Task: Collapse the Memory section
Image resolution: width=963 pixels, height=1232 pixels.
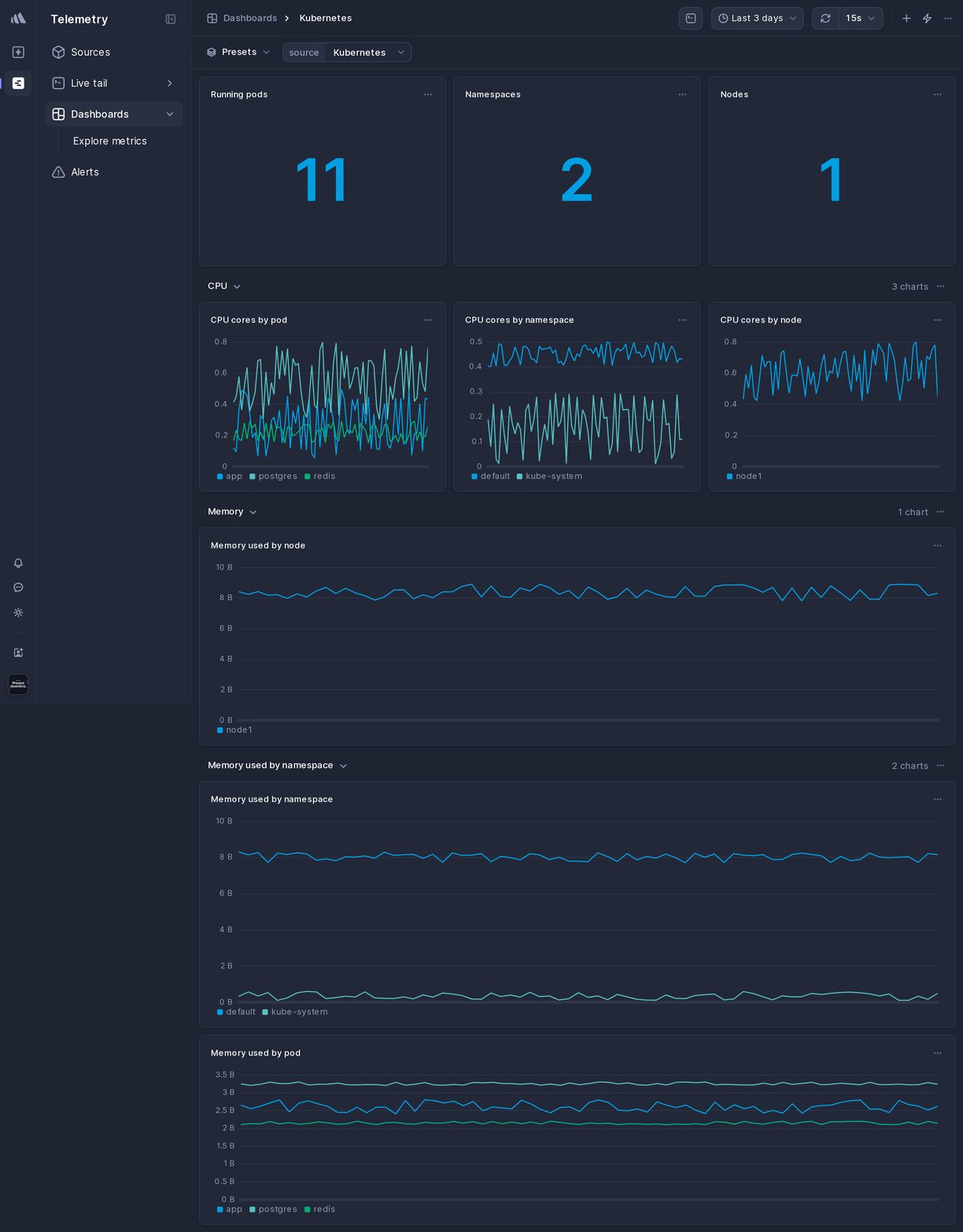Action: pos(253,511)
